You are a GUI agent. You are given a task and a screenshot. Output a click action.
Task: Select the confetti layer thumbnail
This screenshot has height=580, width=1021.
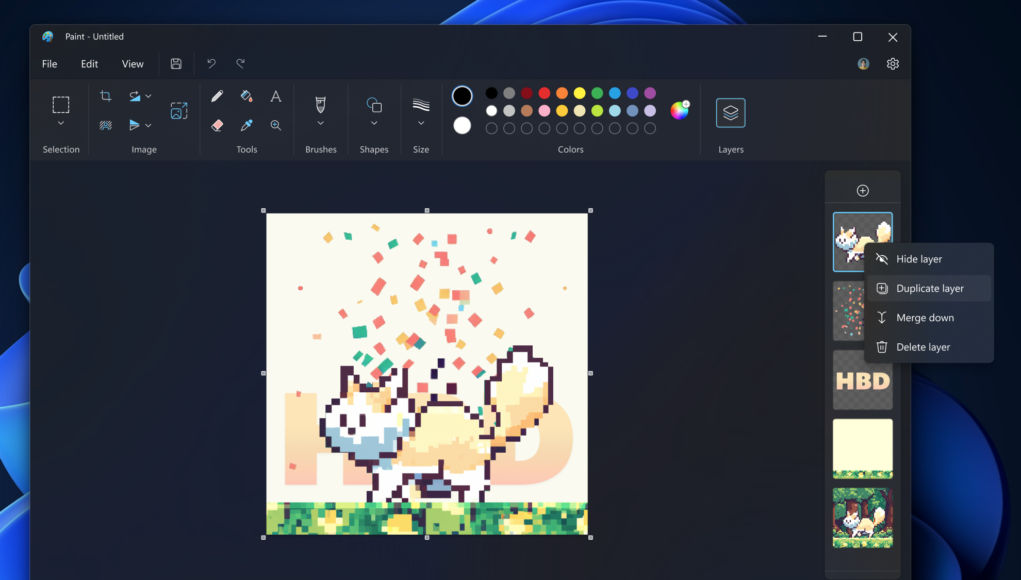coord(848,311)
